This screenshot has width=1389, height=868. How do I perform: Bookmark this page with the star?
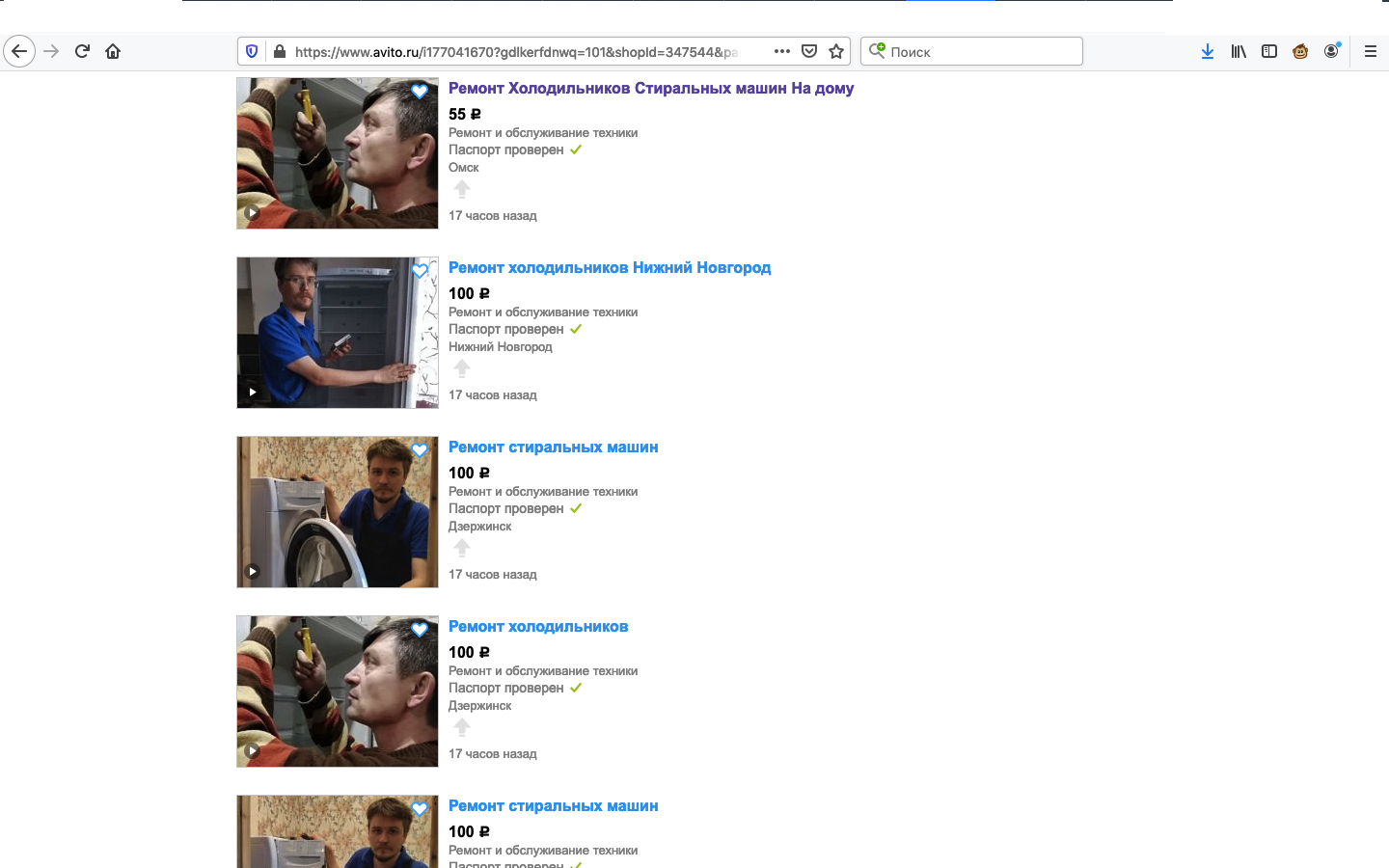pyautogui.click(x=836, y=51)
